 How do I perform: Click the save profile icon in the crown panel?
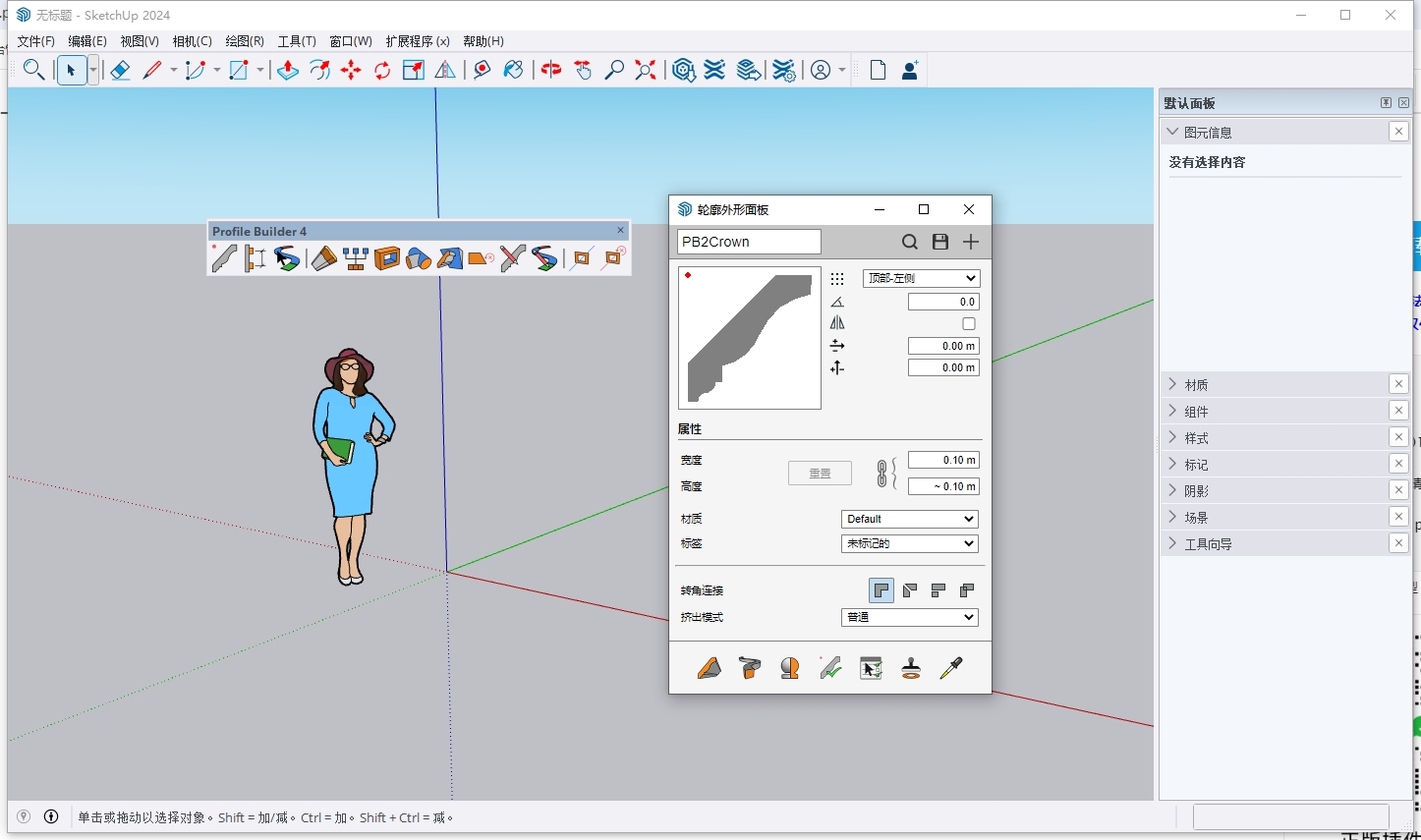(x=939, y=241)
